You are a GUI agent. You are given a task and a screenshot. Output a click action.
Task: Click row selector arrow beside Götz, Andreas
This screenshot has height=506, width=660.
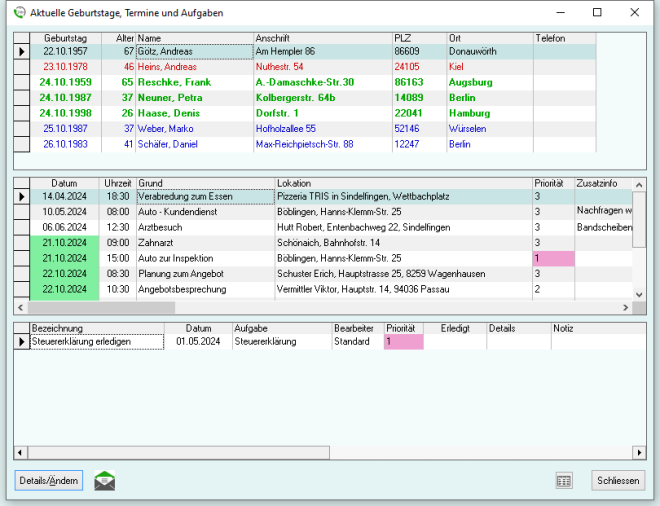[21, 51]
